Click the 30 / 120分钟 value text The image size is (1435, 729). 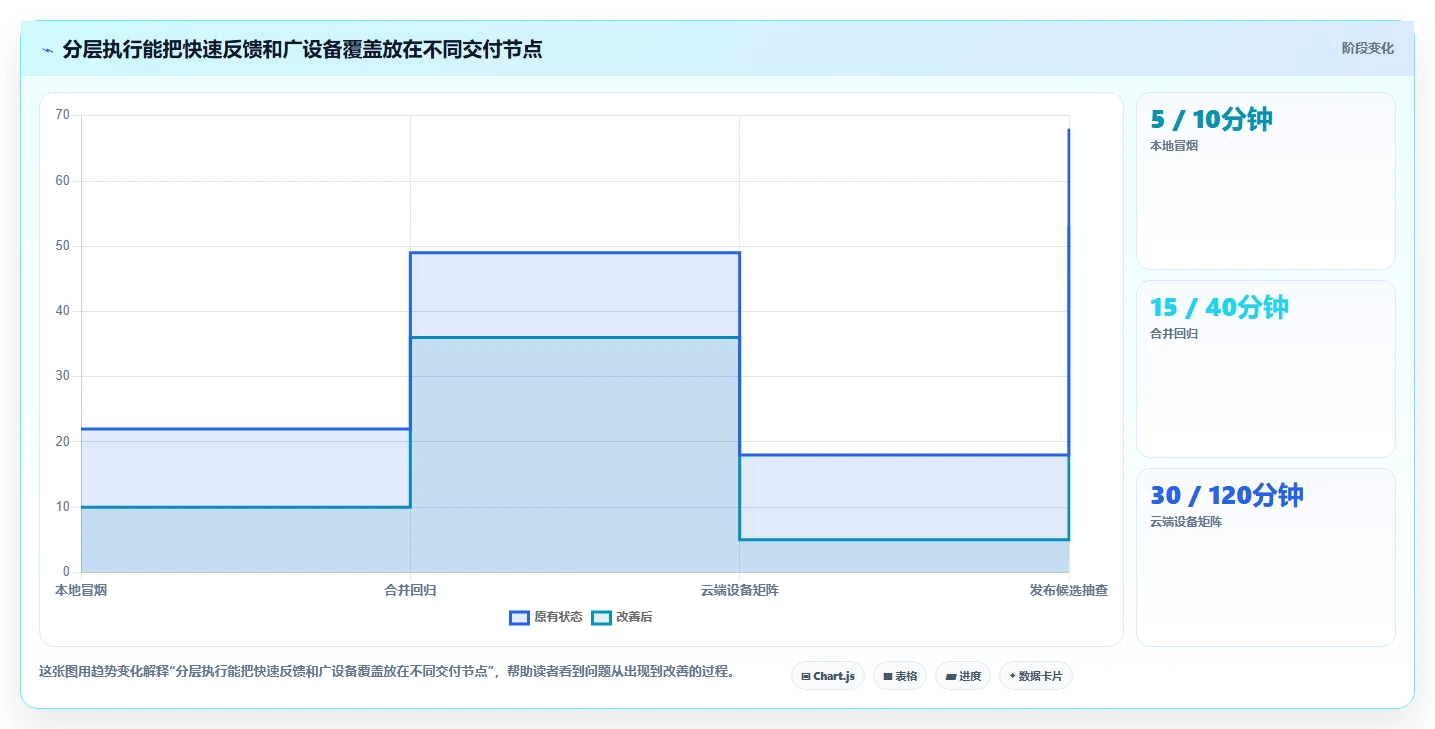tap(1227, 495)
